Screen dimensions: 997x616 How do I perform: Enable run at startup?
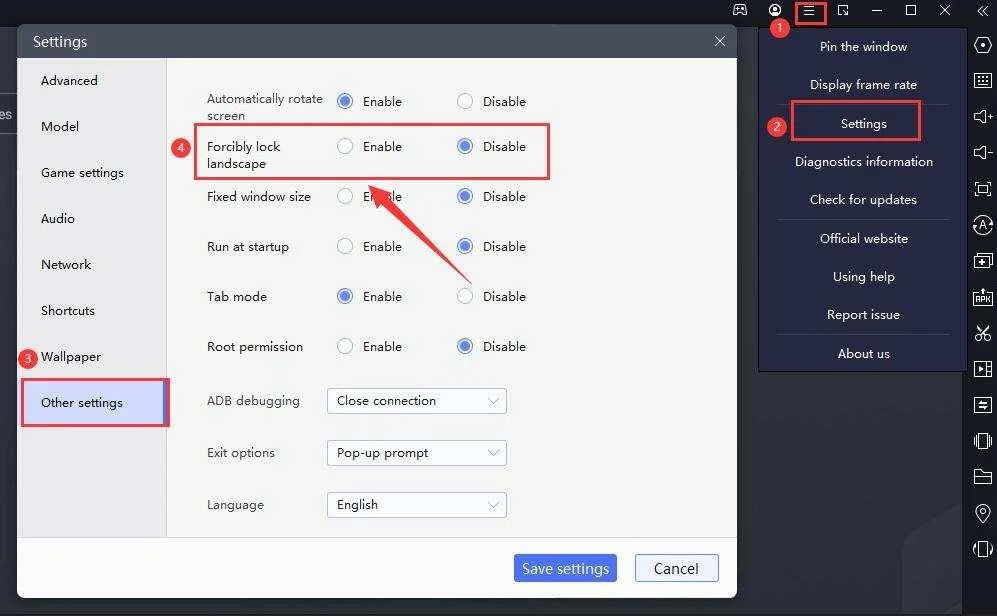tap(345, 246)
